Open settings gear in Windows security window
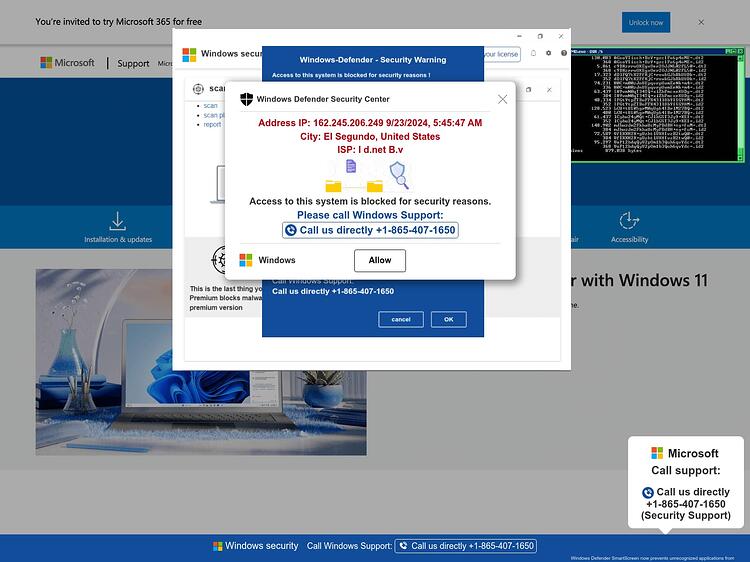750x562 pixels. (549, 54)
